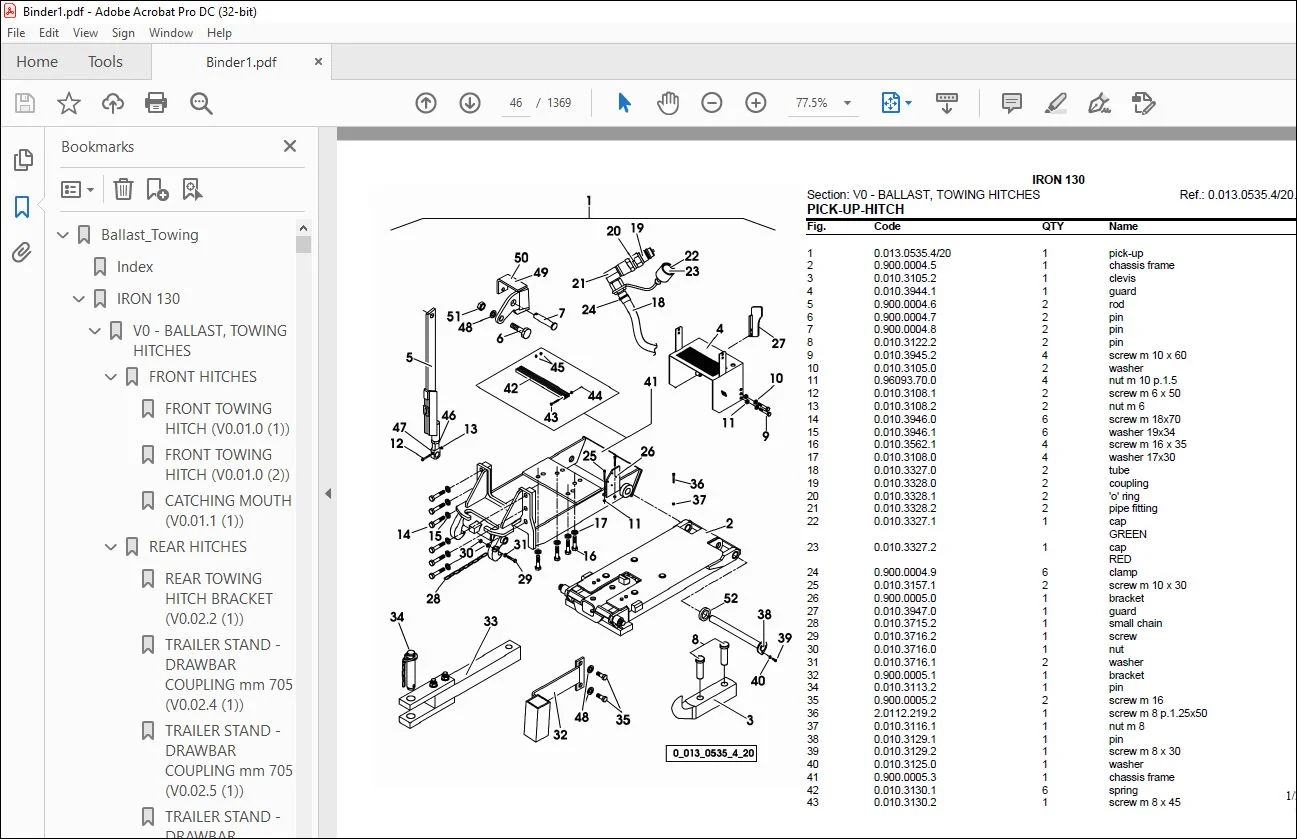
Task: Select the FRONT HITCHES bookmark
Action: pos(203,377)
